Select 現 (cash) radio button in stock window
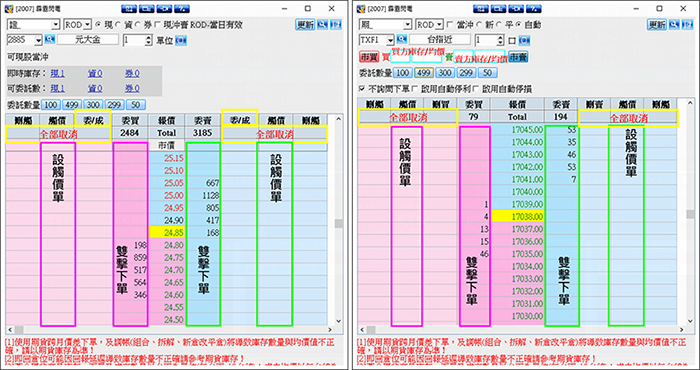This screenshot has height=370, width=700. (x=98, y=25)
